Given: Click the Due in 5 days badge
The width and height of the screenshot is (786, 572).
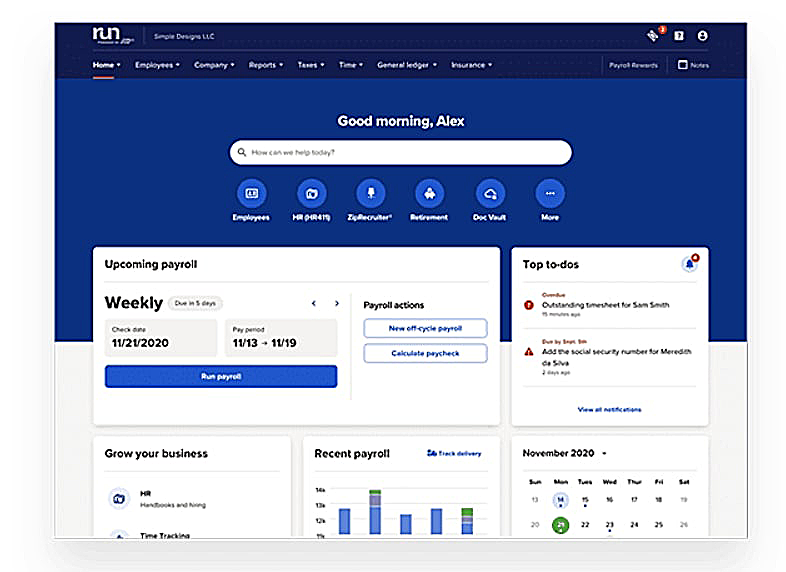Looking at the screenshot, I should click(x=195, y=303).
